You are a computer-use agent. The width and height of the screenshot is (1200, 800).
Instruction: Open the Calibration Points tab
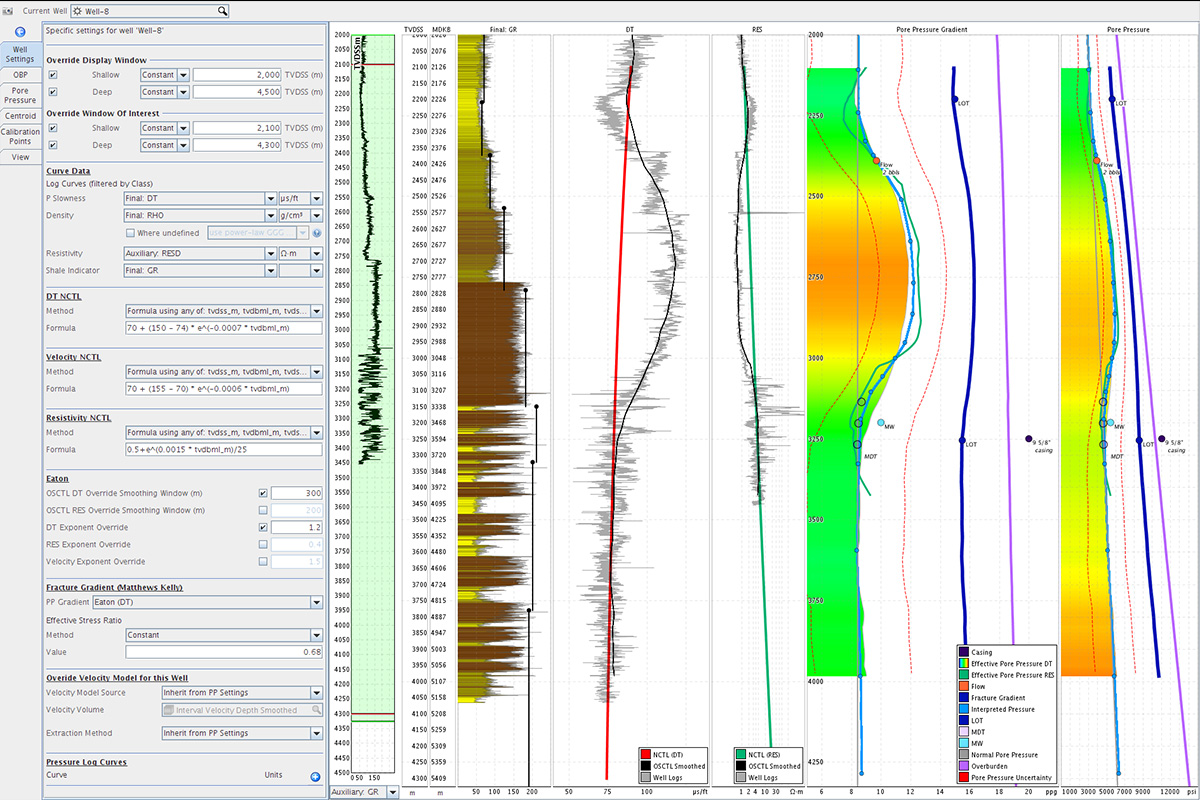pyautogui.click(x=20, y=137)
